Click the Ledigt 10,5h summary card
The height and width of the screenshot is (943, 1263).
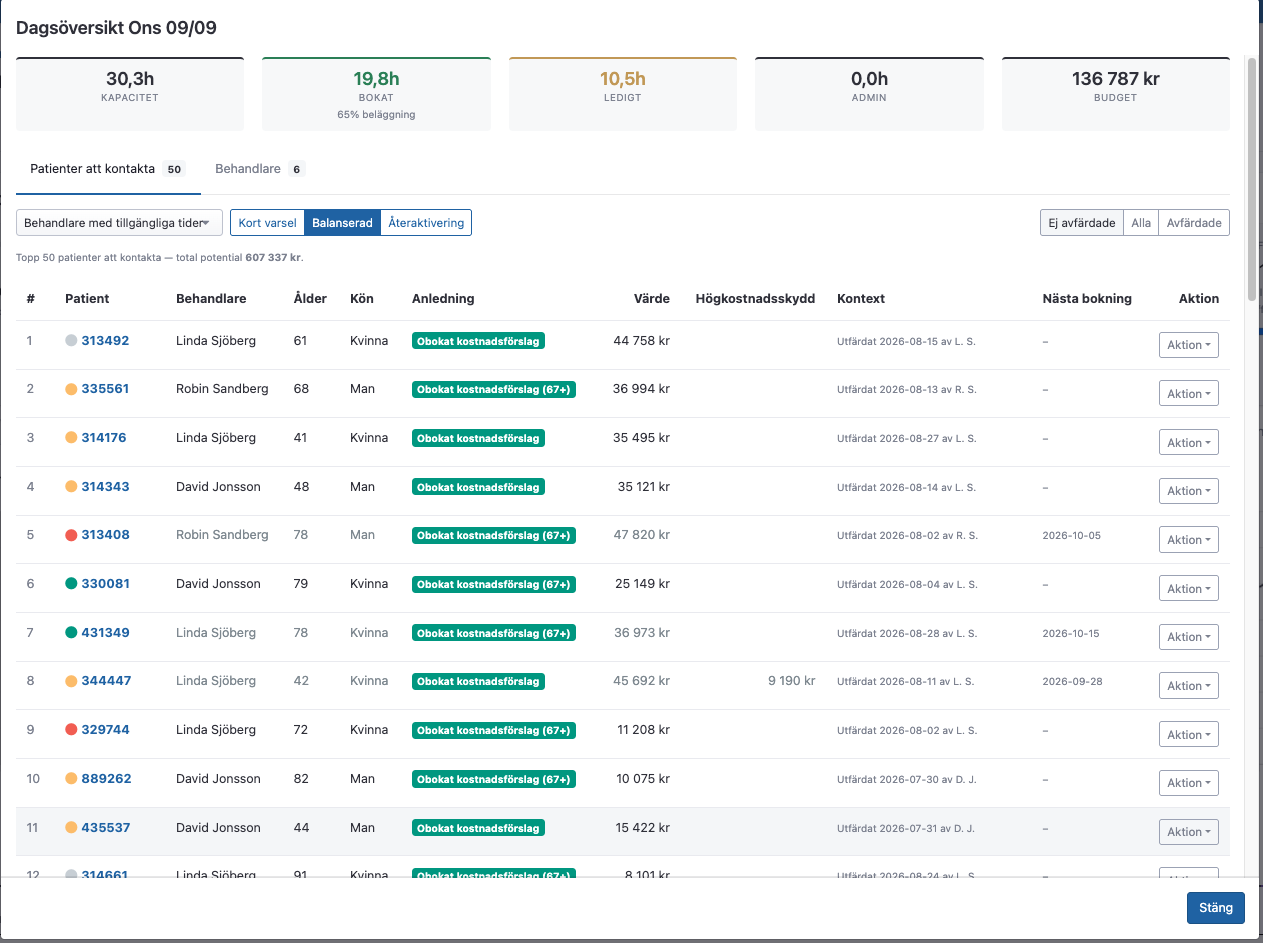click(623, 94)
